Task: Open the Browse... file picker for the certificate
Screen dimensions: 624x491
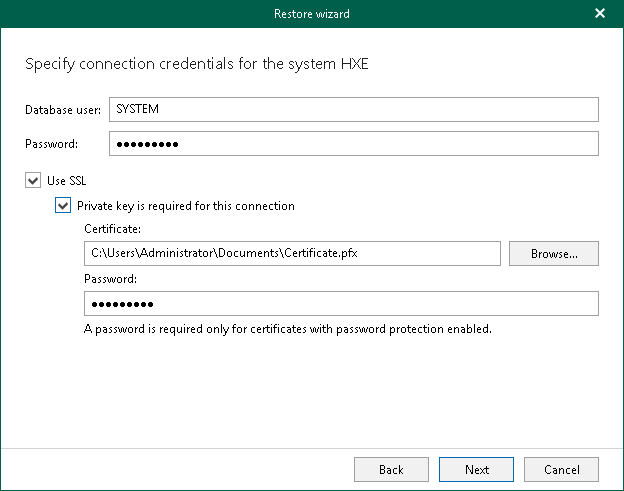Action: tap(554, 254)
